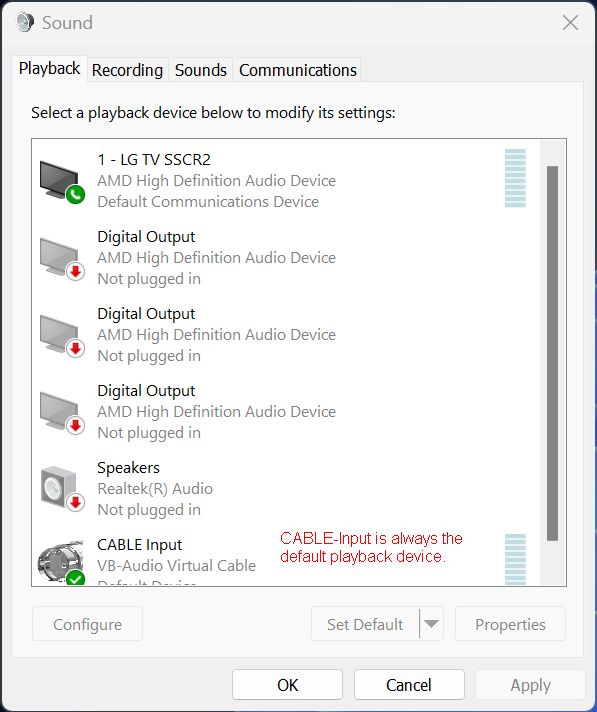Click the red not-plugged arrow on Speakers
The width and height of the screenshot is (597, 712).
pyautogui.click(x=75, y=503)
